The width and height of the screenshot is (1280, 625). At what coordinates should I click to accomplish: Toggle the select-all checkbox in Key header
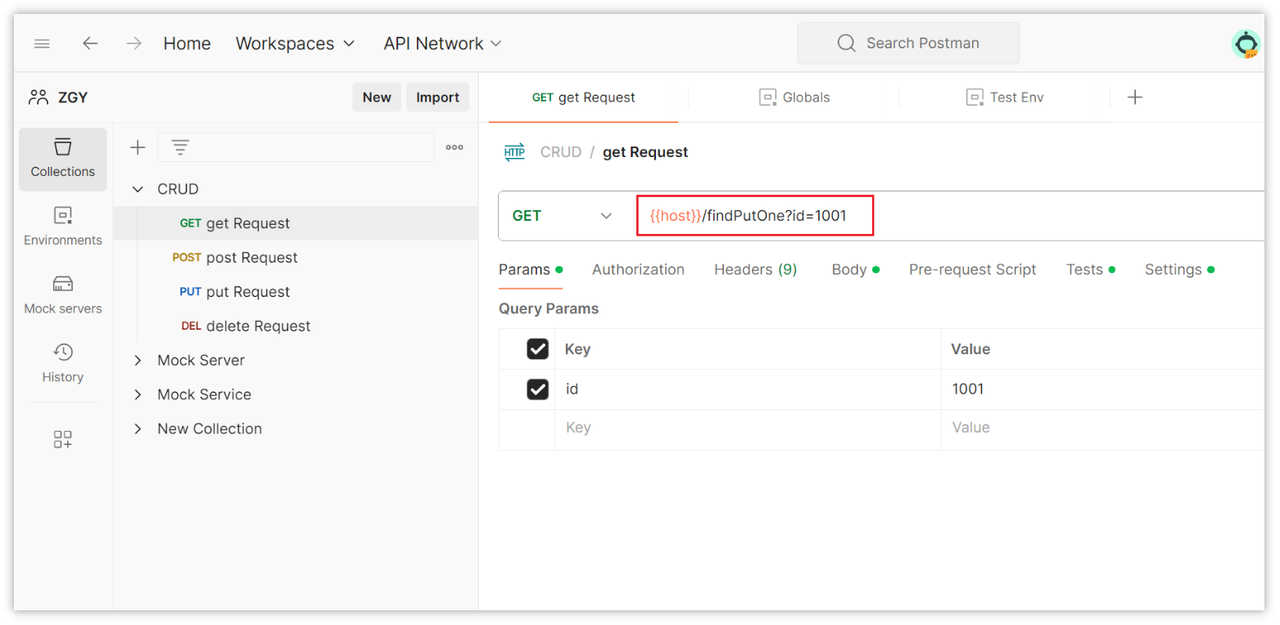tap(538, 349)
